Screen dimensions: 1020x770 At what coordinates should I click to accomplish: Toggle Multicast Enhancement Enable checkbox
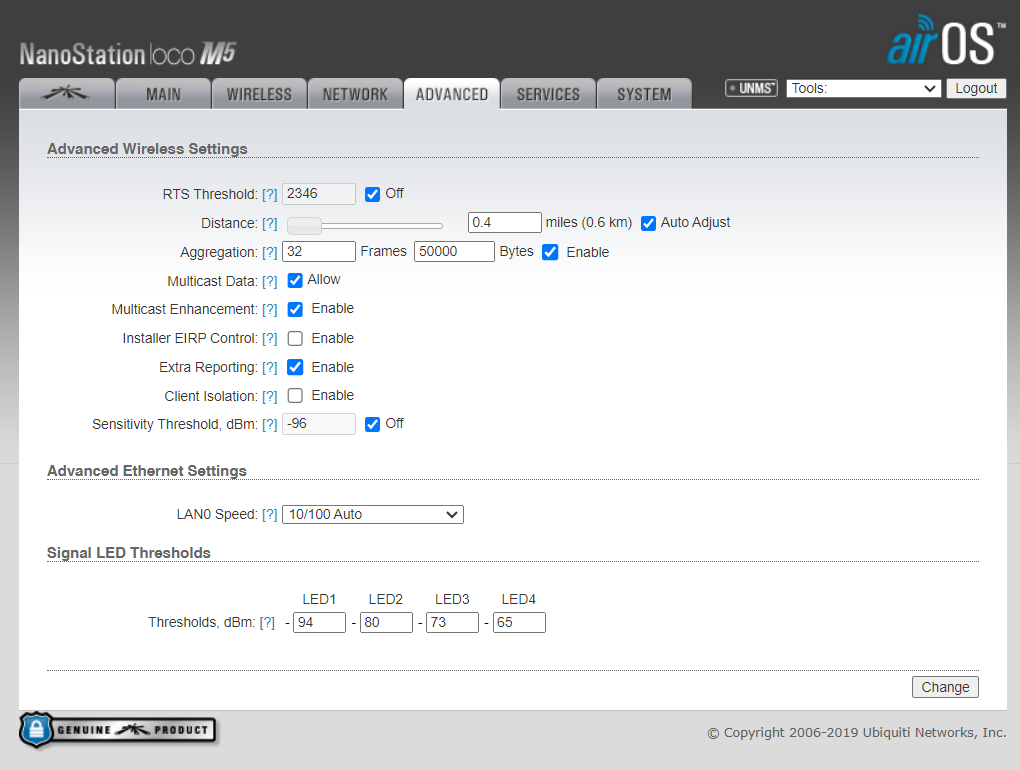tap(295, 310)
